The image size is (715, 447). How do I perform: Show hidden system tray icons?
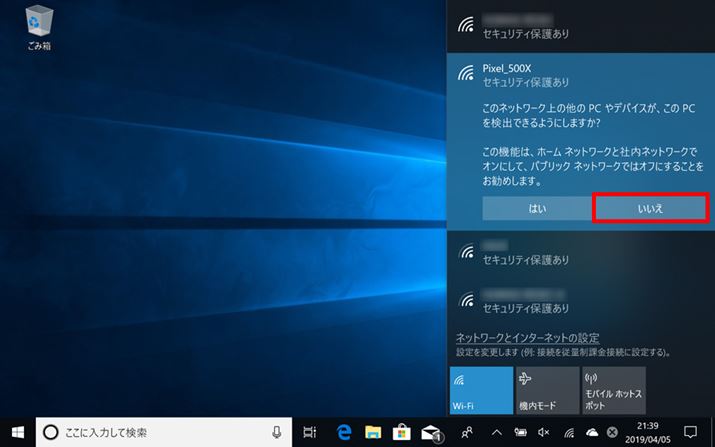point(495,431)
